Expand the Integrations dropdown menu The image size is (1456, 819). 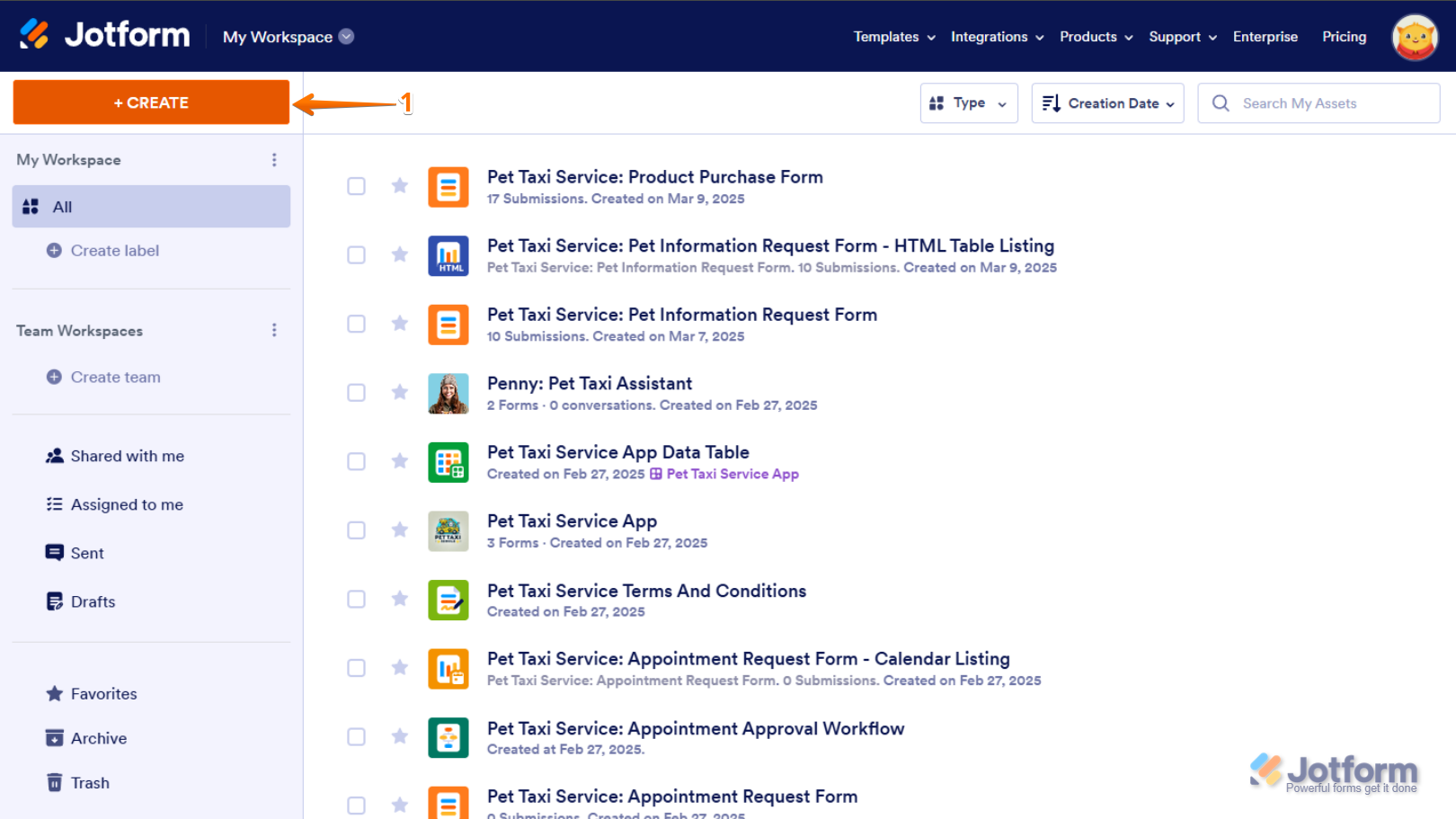coord(997,37)
